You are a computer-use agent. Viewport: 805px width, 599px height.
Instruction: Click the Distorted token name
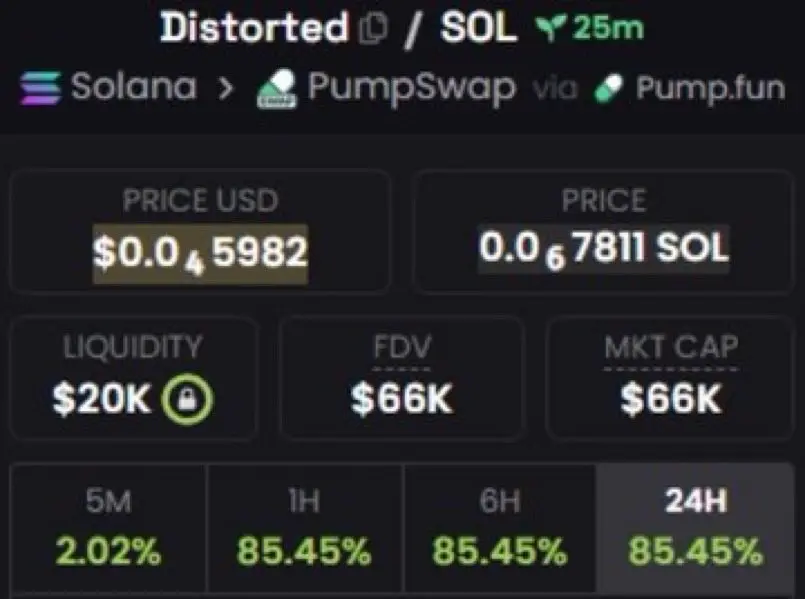point(255,27)
